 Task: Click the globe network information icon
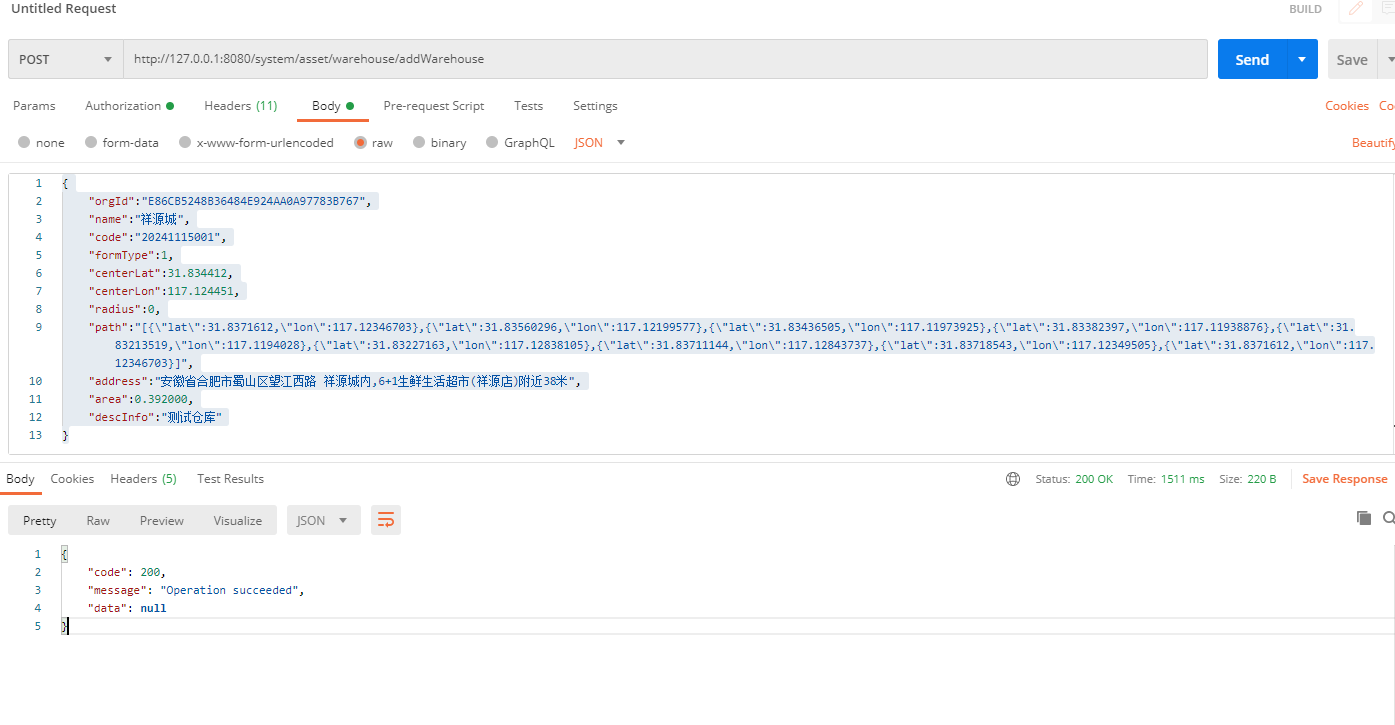1013,479
